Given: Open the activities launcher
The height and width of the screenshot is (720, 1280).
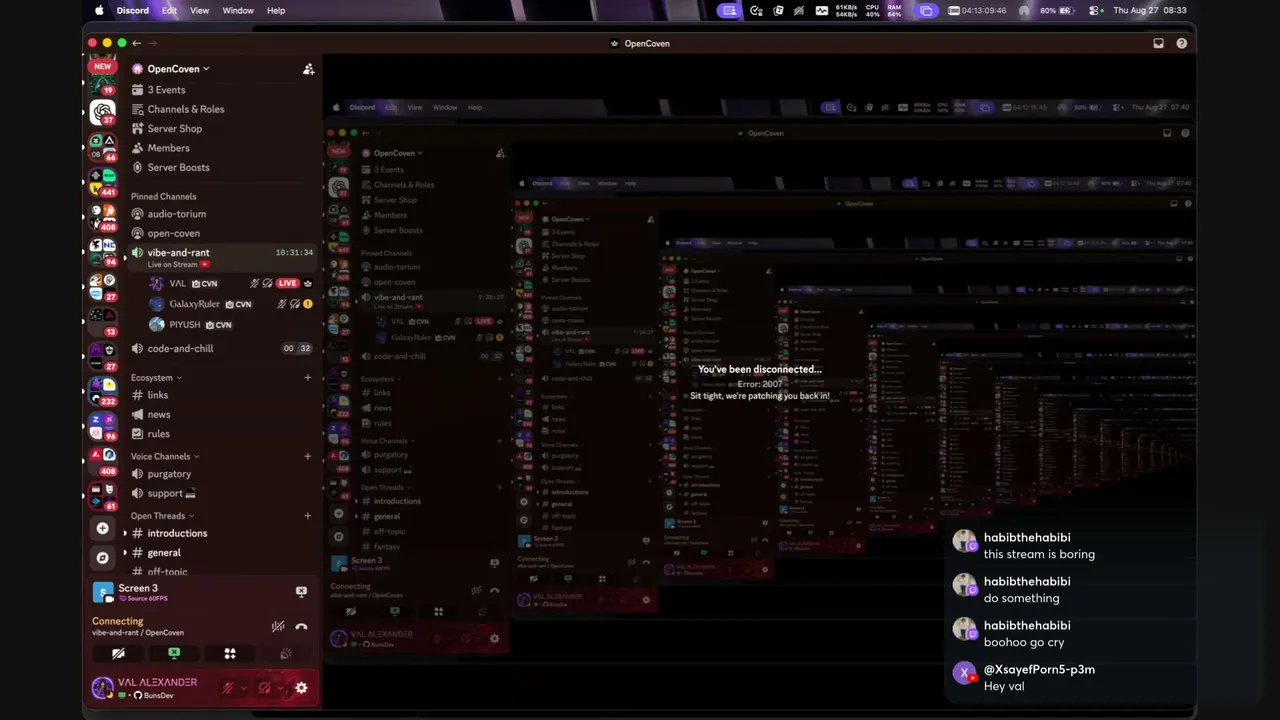Looking at the screenshot, I should 230,654.
